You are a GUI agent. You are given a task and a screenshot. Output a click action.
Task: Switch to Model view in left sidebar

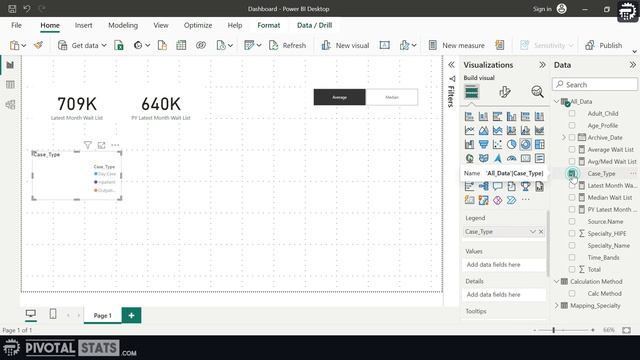pyautogui.click(x=10, y=104)
